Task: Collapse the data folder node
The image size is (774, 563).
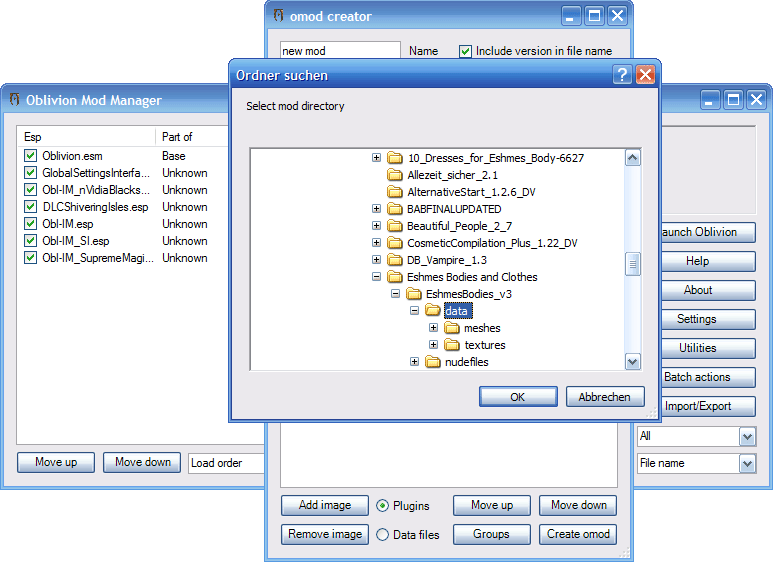Action: tap(414, 310)
